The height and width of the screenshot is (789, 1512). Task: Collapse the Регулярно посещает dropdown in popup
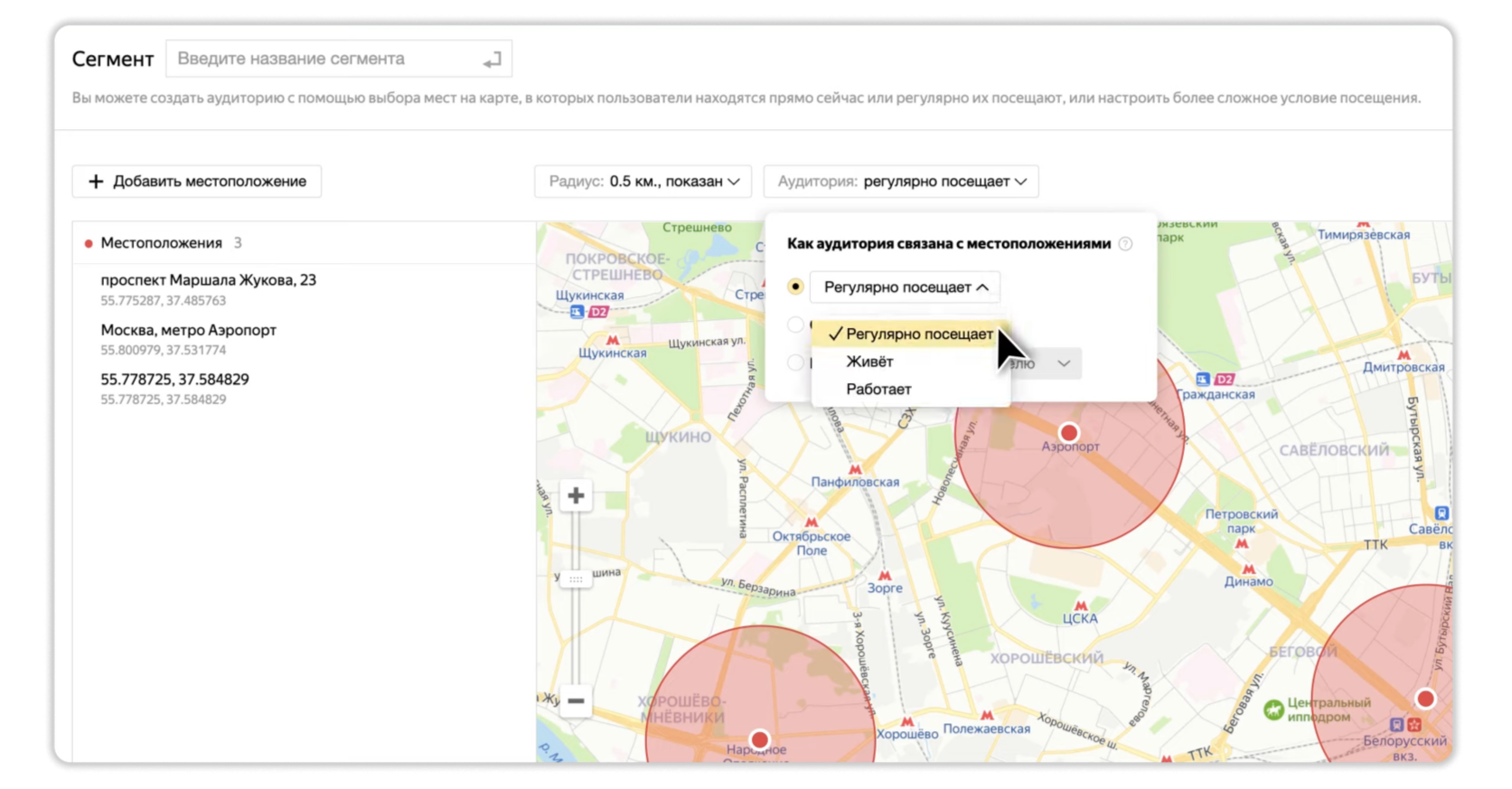905,286
